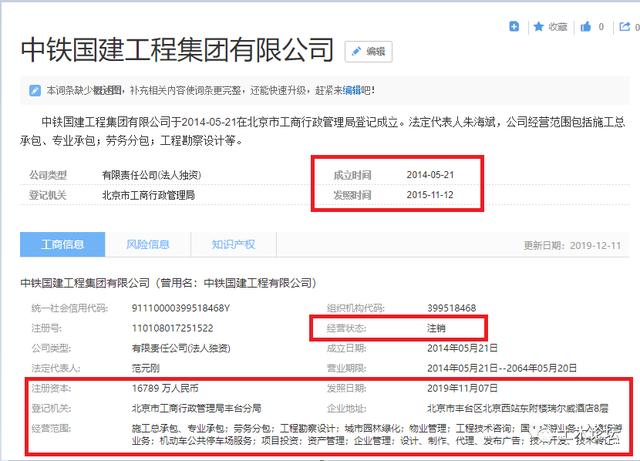This screenshot has width=640, height=461.
Task: Click the 收藏 label next to star
Action: tap(558, 27)
